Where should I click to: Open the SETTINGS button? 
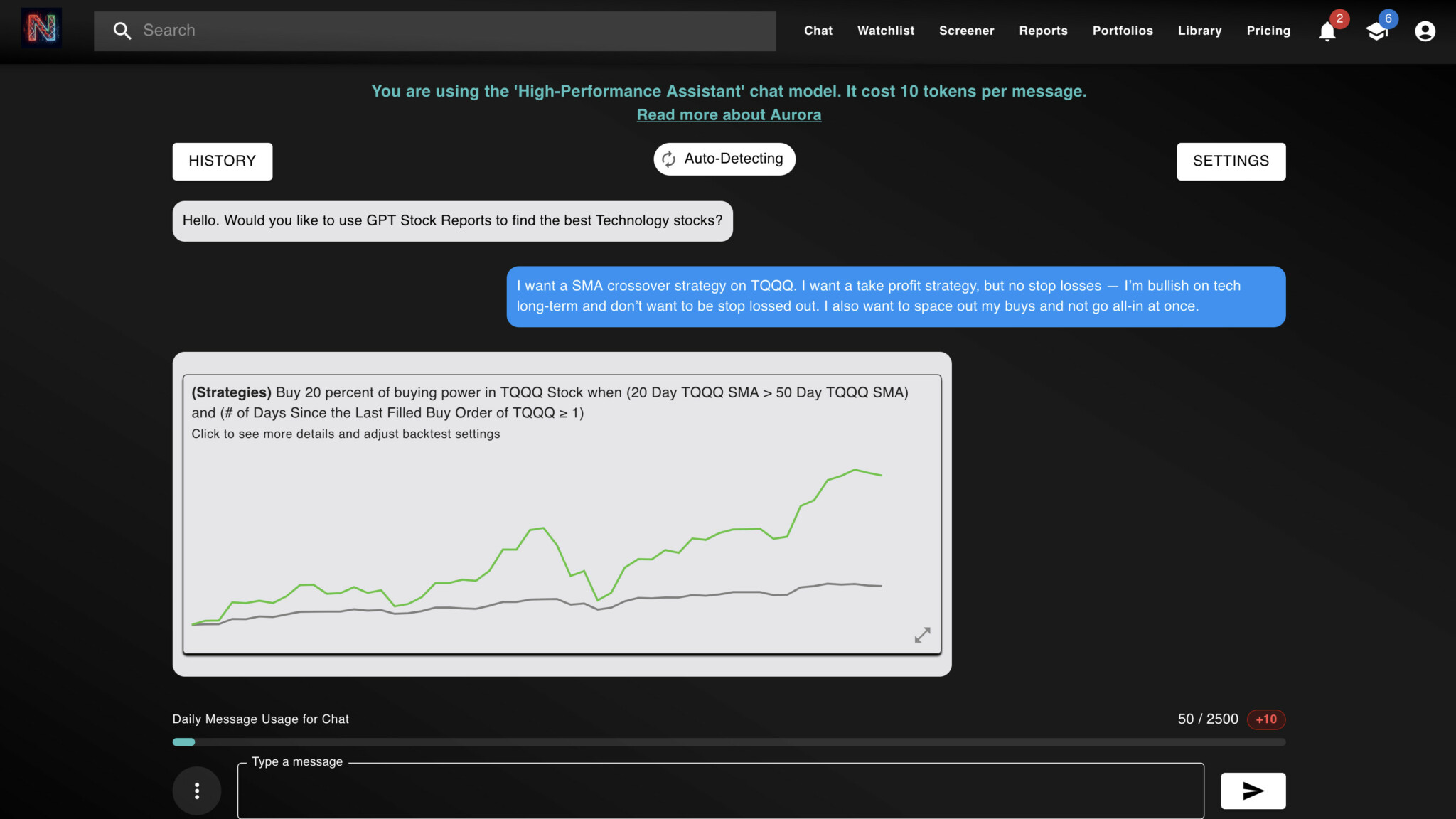pyautogui.click(x=1231, y=161)
